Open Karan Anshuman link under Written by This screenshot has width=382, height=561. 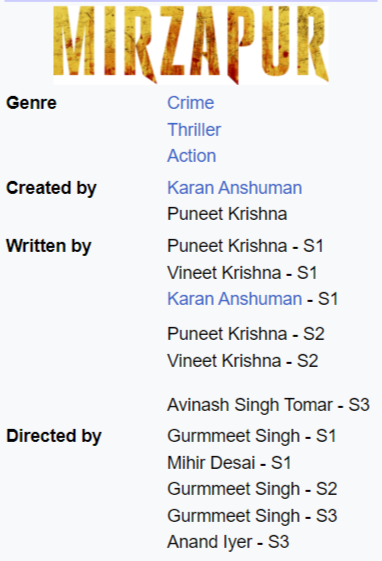pos(235,299)
